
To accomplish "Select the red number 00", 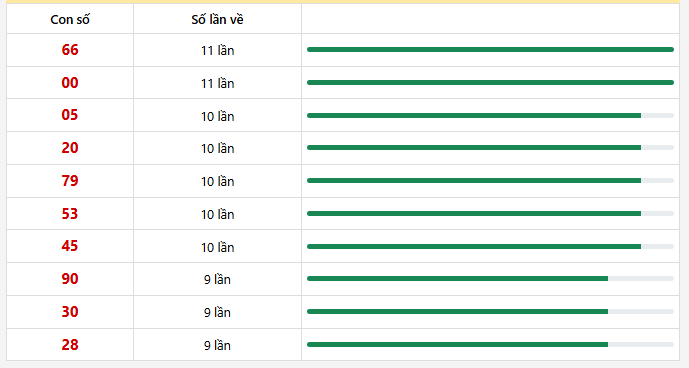I will pos(70,83).
